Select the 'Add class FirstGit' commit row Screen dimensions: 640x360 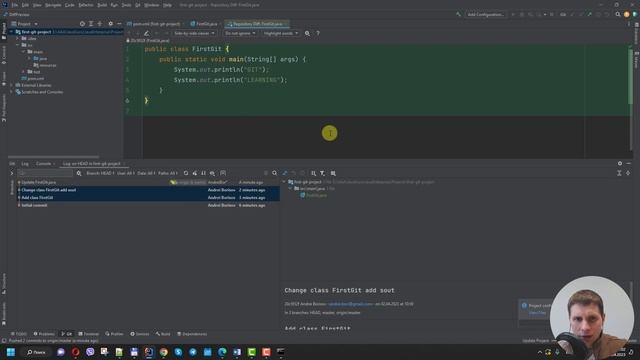coord(148,198)
